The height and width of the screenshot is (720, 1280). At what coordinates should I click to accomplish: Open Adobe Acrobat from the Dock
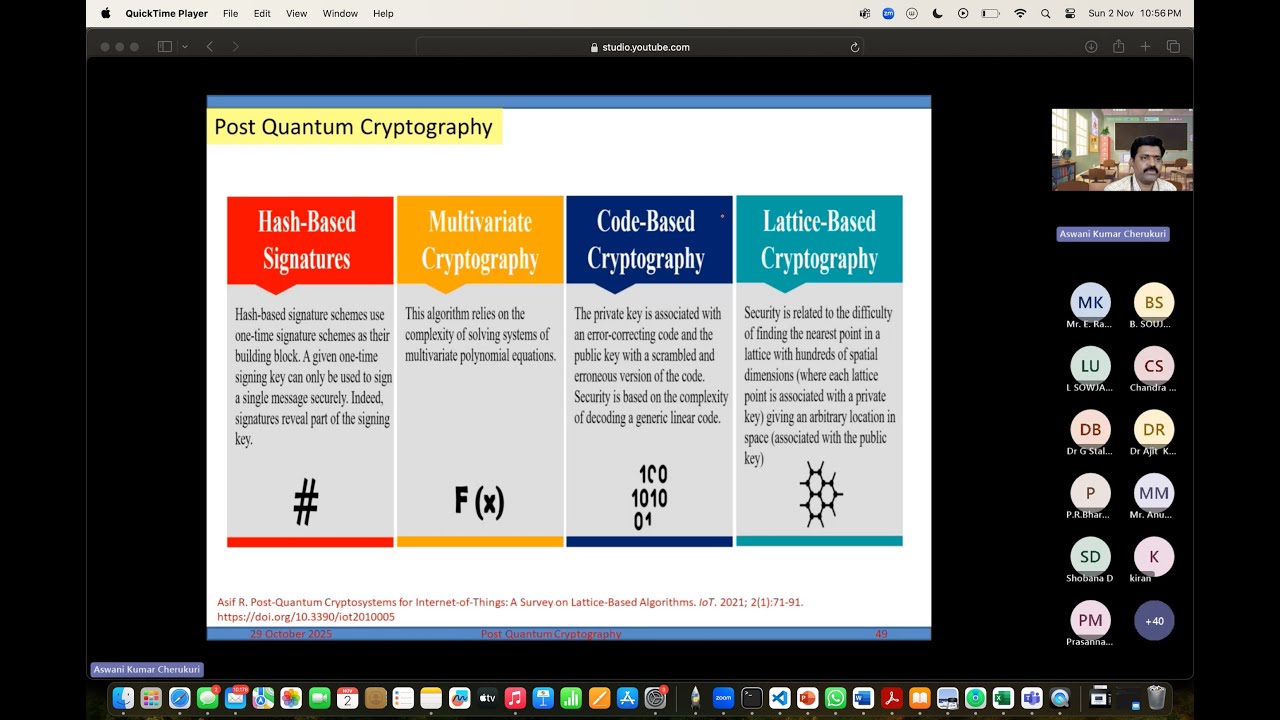point(891,697)
